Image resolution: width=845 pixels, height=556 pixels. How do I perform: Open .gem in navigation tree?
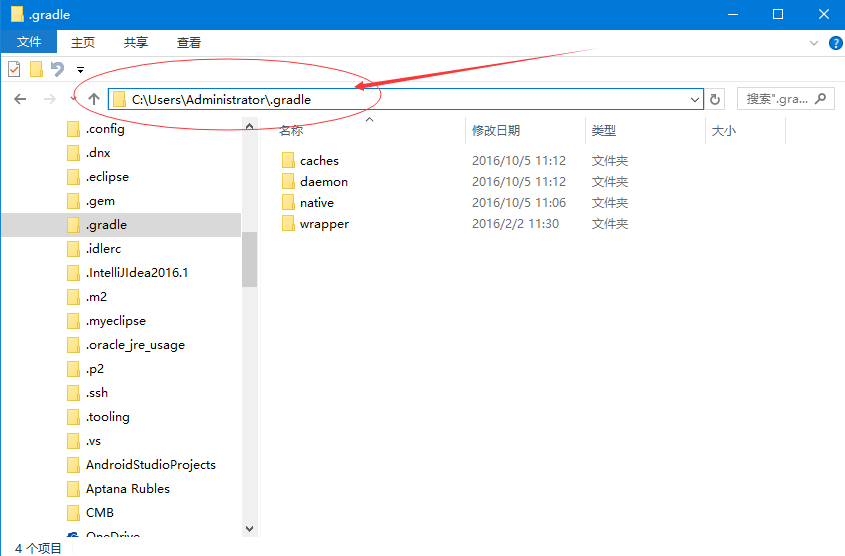100,201
